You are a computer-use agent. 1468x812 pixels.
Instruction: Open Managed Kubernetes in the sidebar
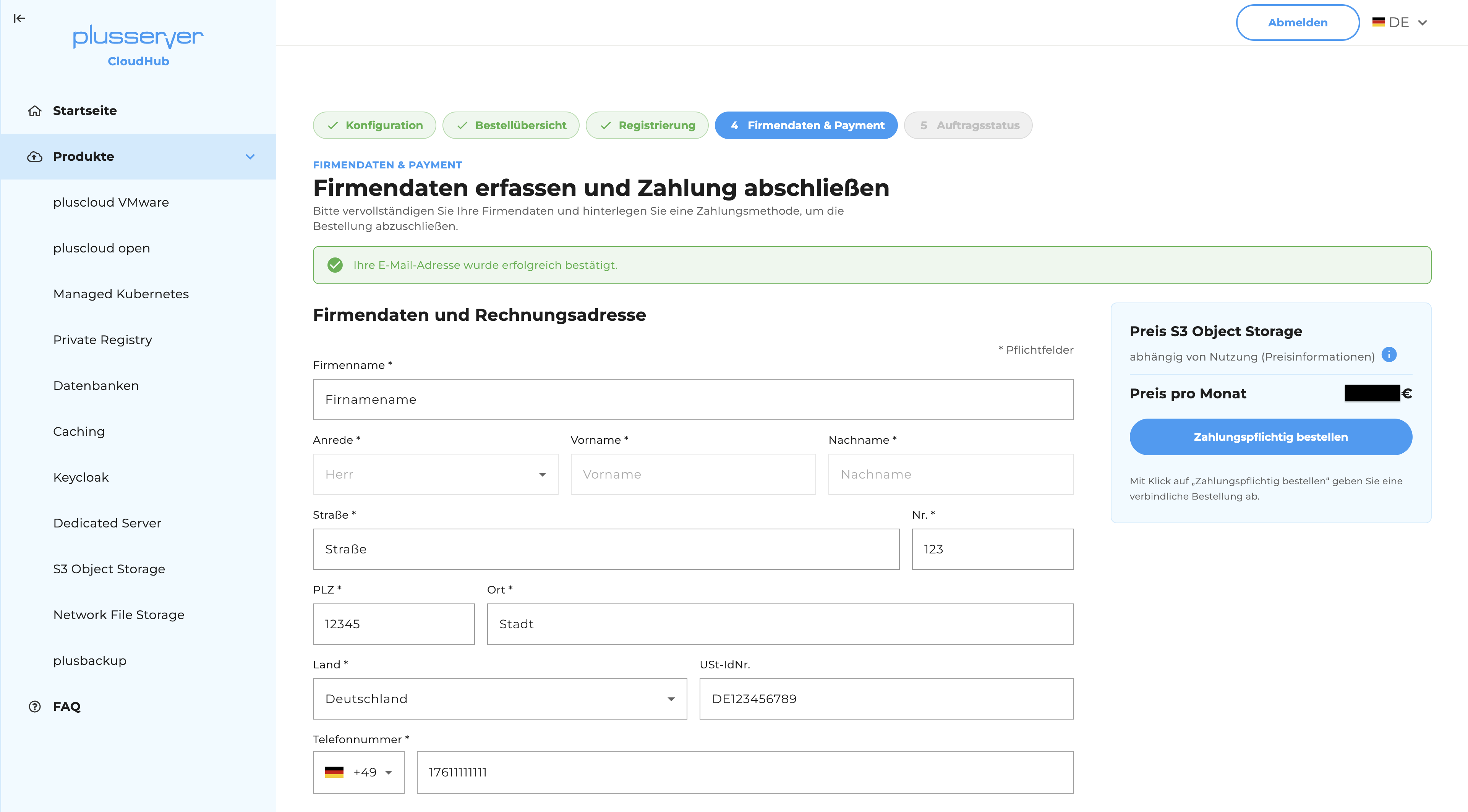click(x=121, y=294)
